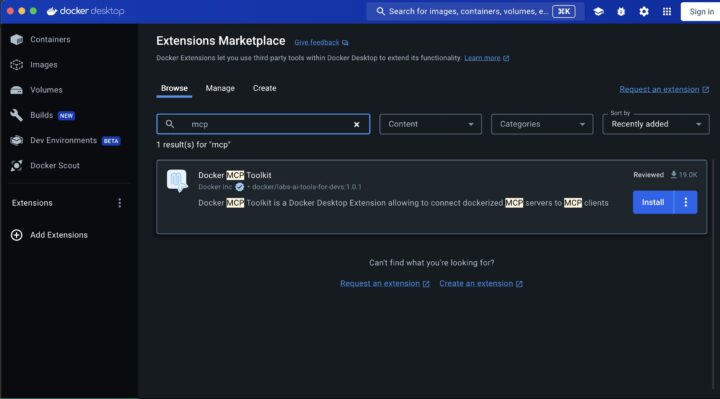Open Dev Environments icon
This screenshot has width=720, height=399.
[x=17, y=140]
